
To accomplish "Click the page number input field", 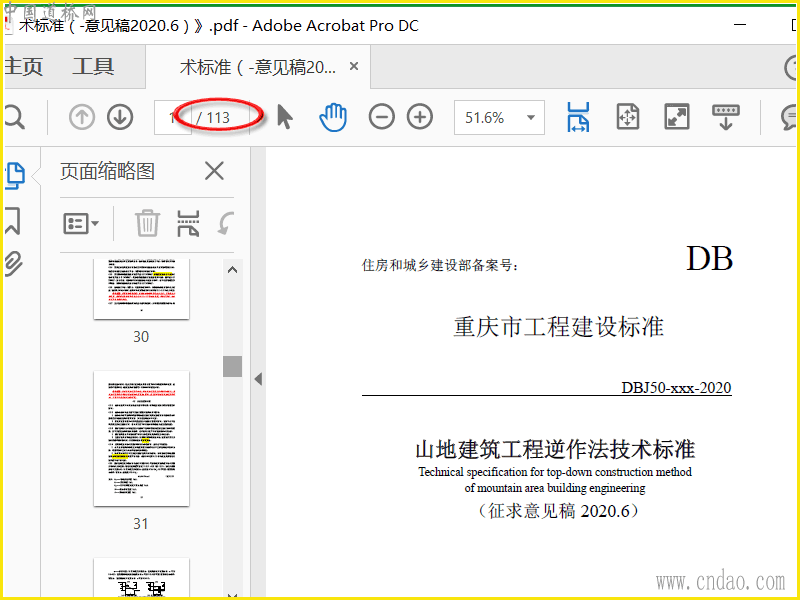I will (173, 118).
